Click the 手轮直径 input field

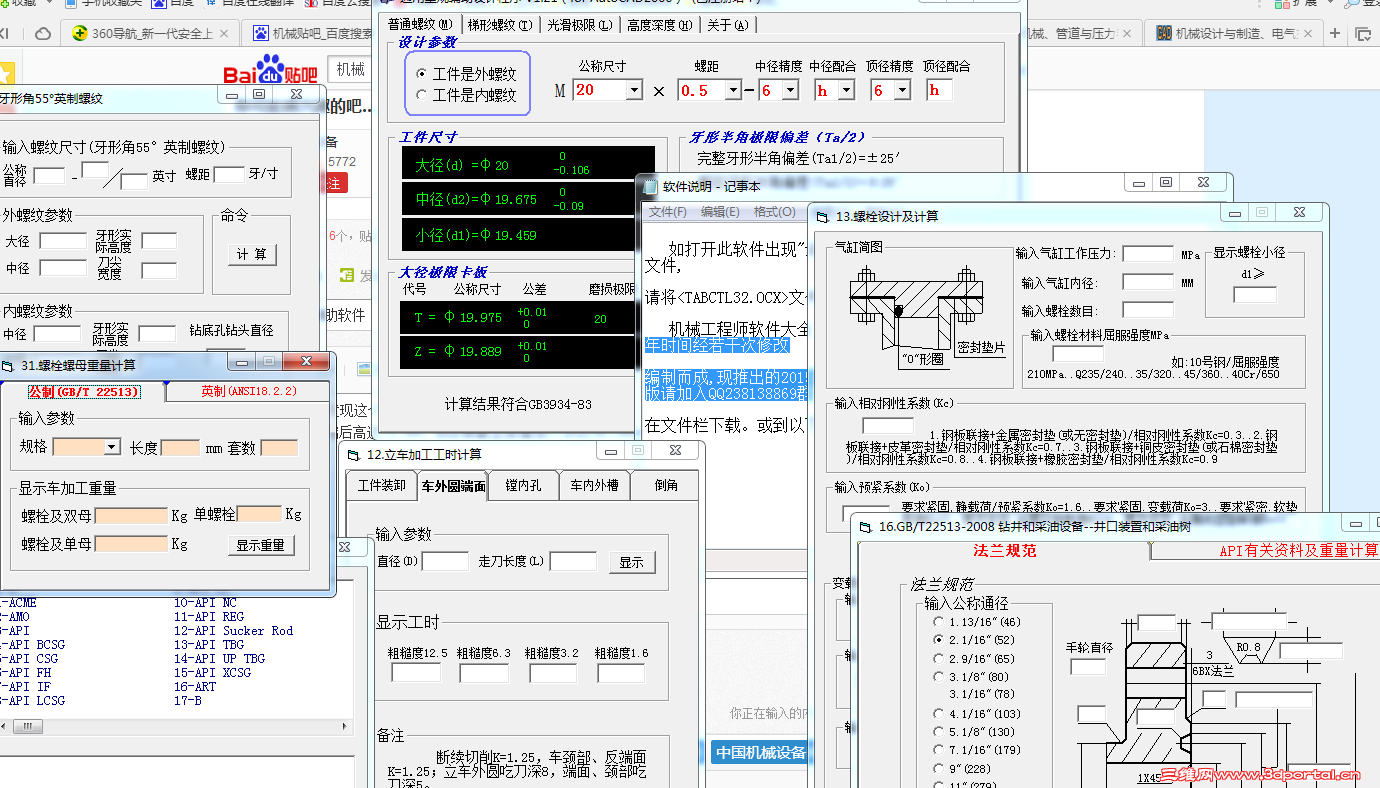[1088, 666]
